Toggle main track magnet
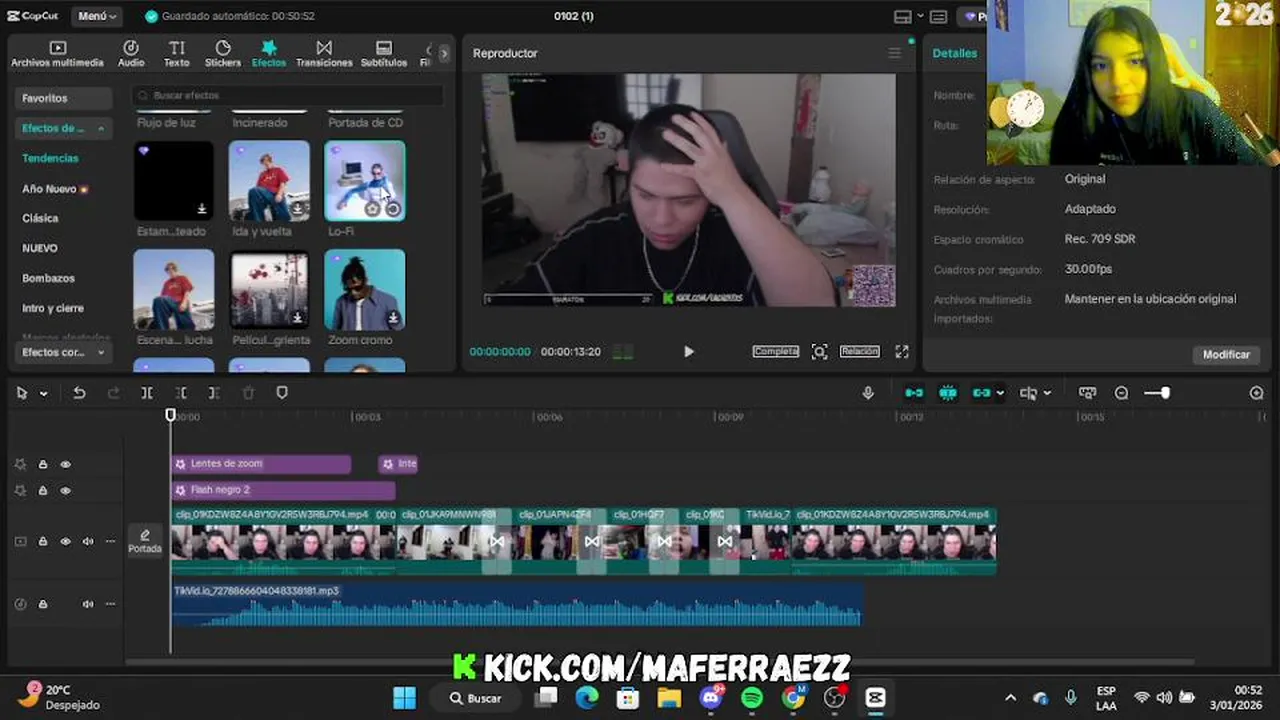The width and height of the screenshot is (1280, 720). click(914, 394)
